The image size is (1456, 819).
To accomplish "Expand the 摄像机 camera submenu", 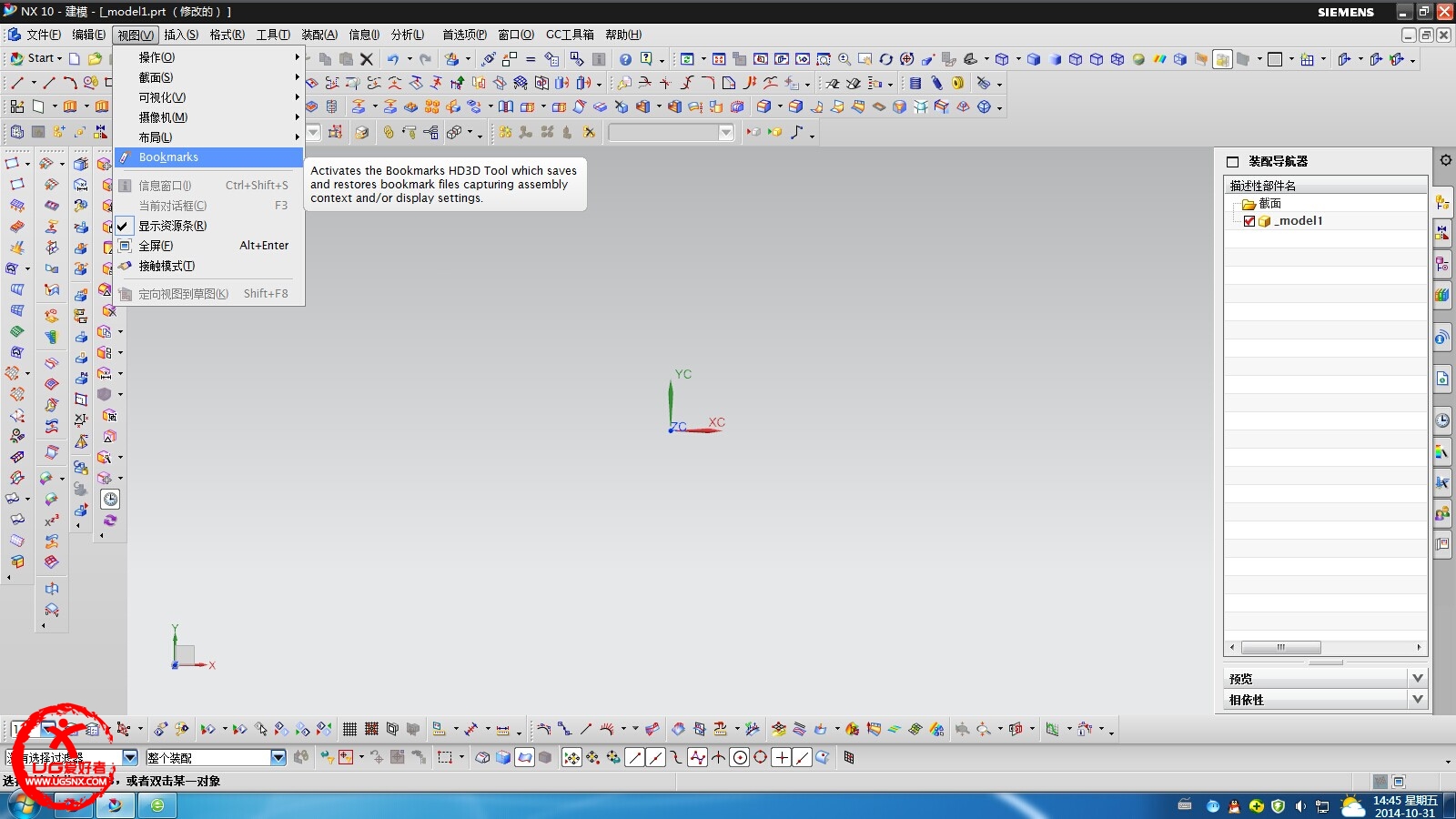I will pyautogui.click(x=209, y=117).
